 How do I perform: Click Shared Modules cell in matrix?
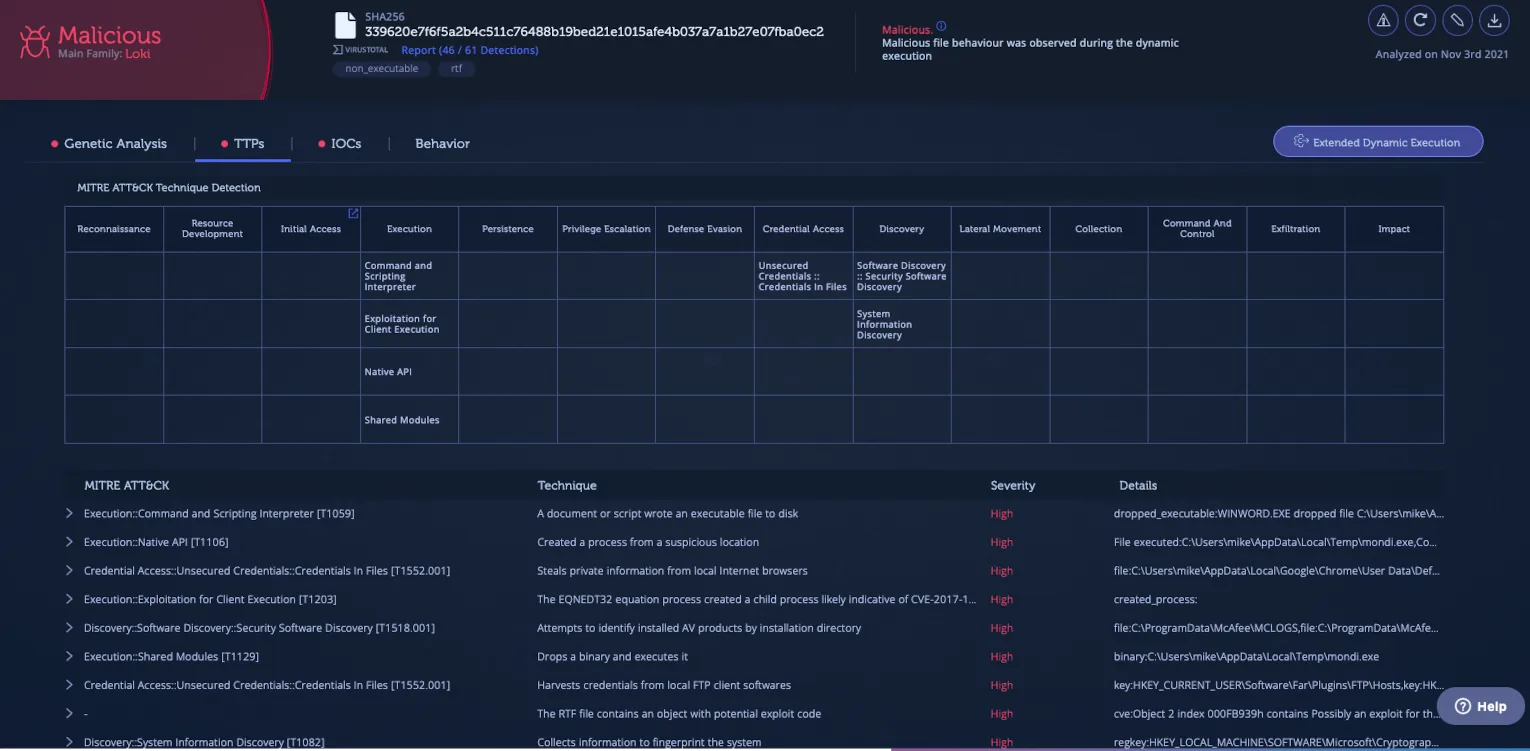coord(409,420)
